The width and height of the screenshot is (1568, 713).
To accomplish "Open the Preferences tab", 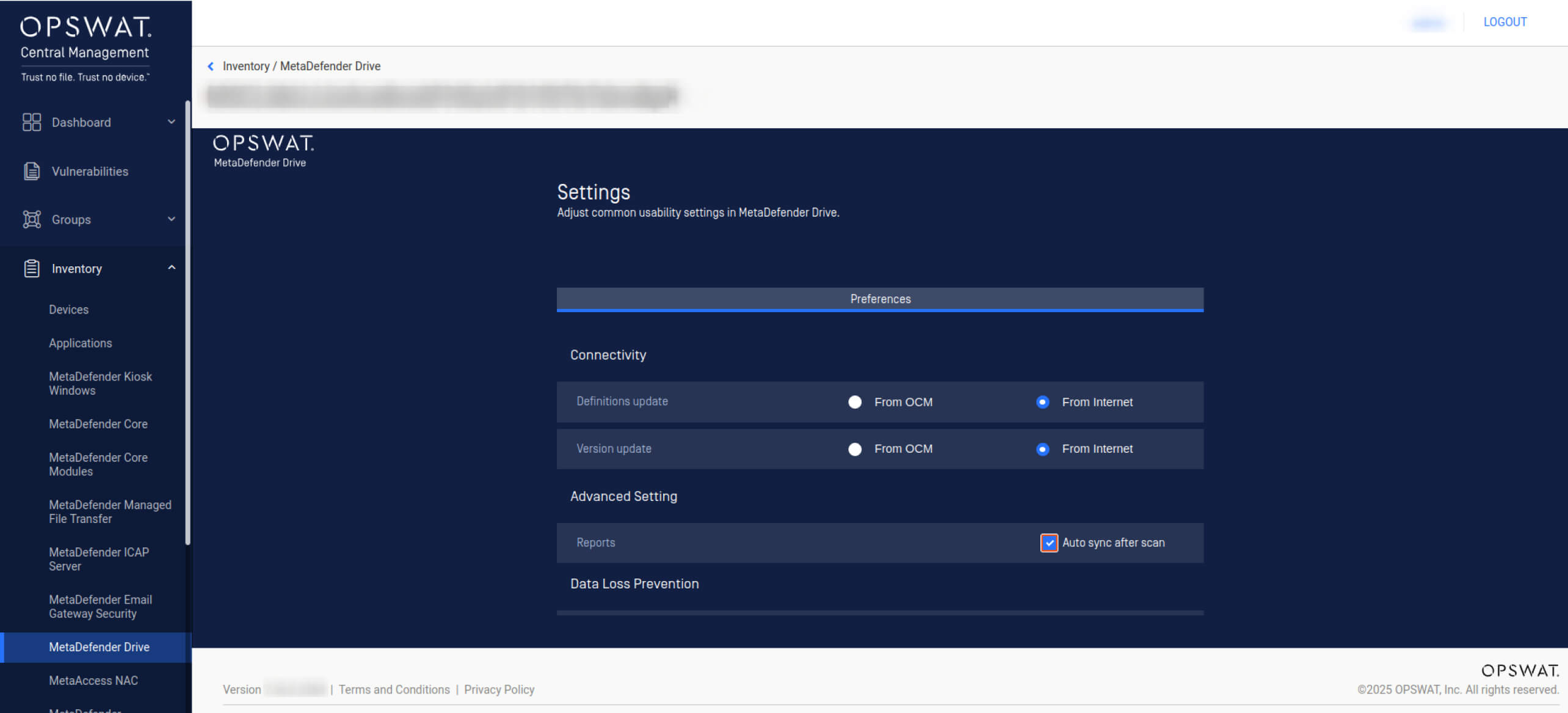I will pos(880,299).
